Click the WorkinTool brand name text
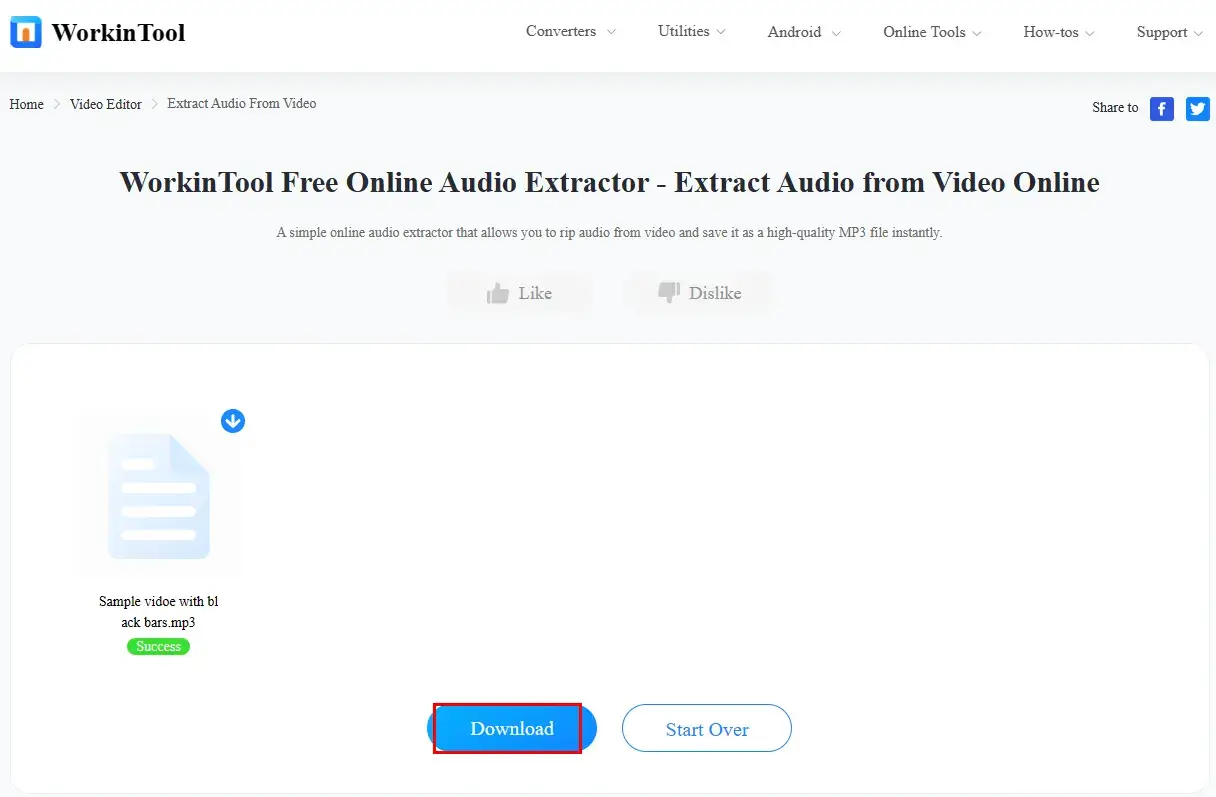 pyautogui.click(x=118, y=33)
